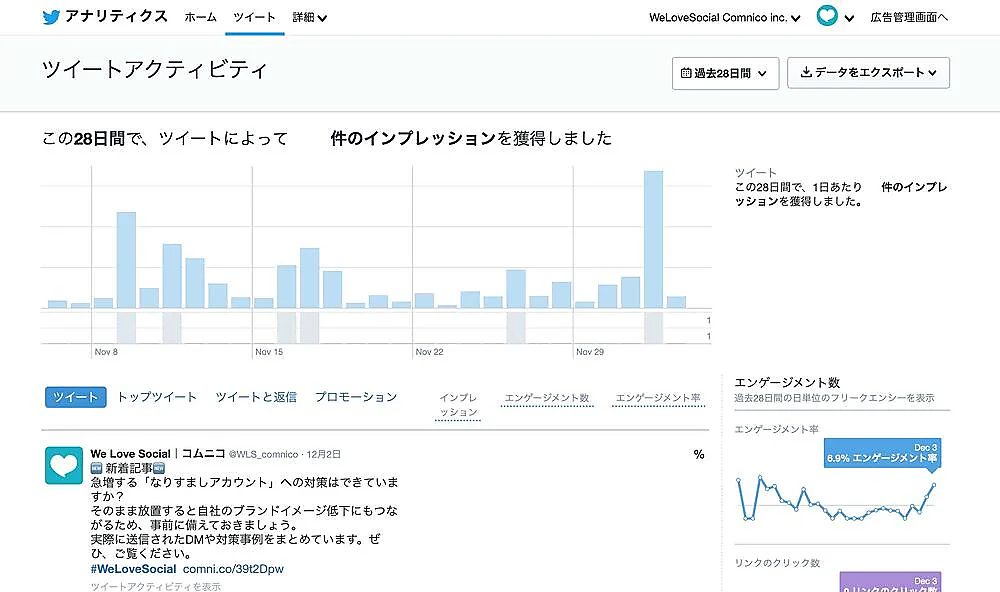Image resolution: width=1000 pixels, height=592 pixels.
Task: Click the Nov 22 axis label
Action: tap(429, 352)
